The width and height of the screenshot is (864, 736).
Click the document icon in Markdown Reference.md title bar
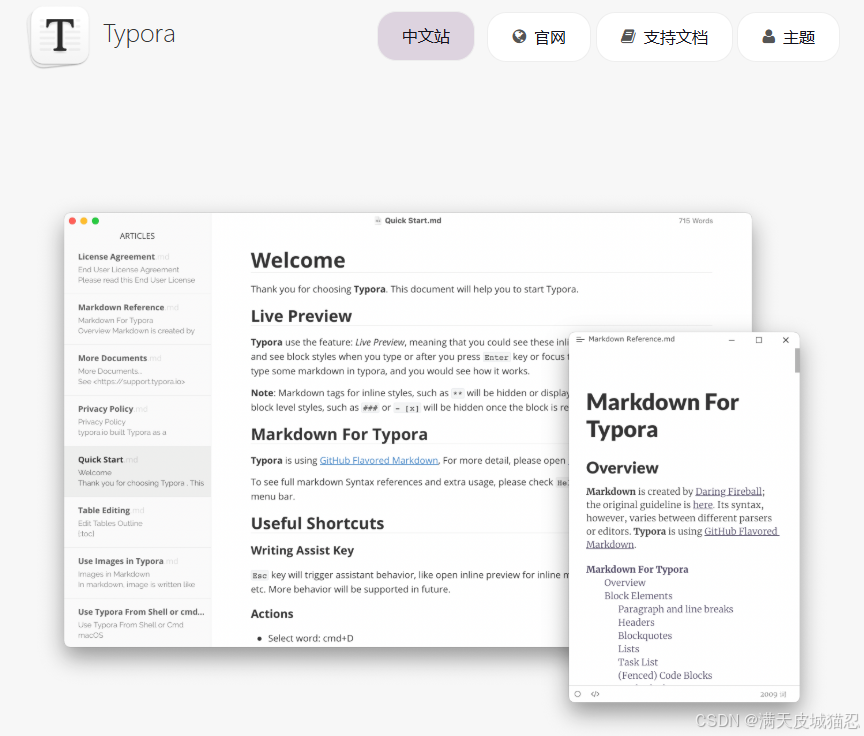[x=581, y=339]
